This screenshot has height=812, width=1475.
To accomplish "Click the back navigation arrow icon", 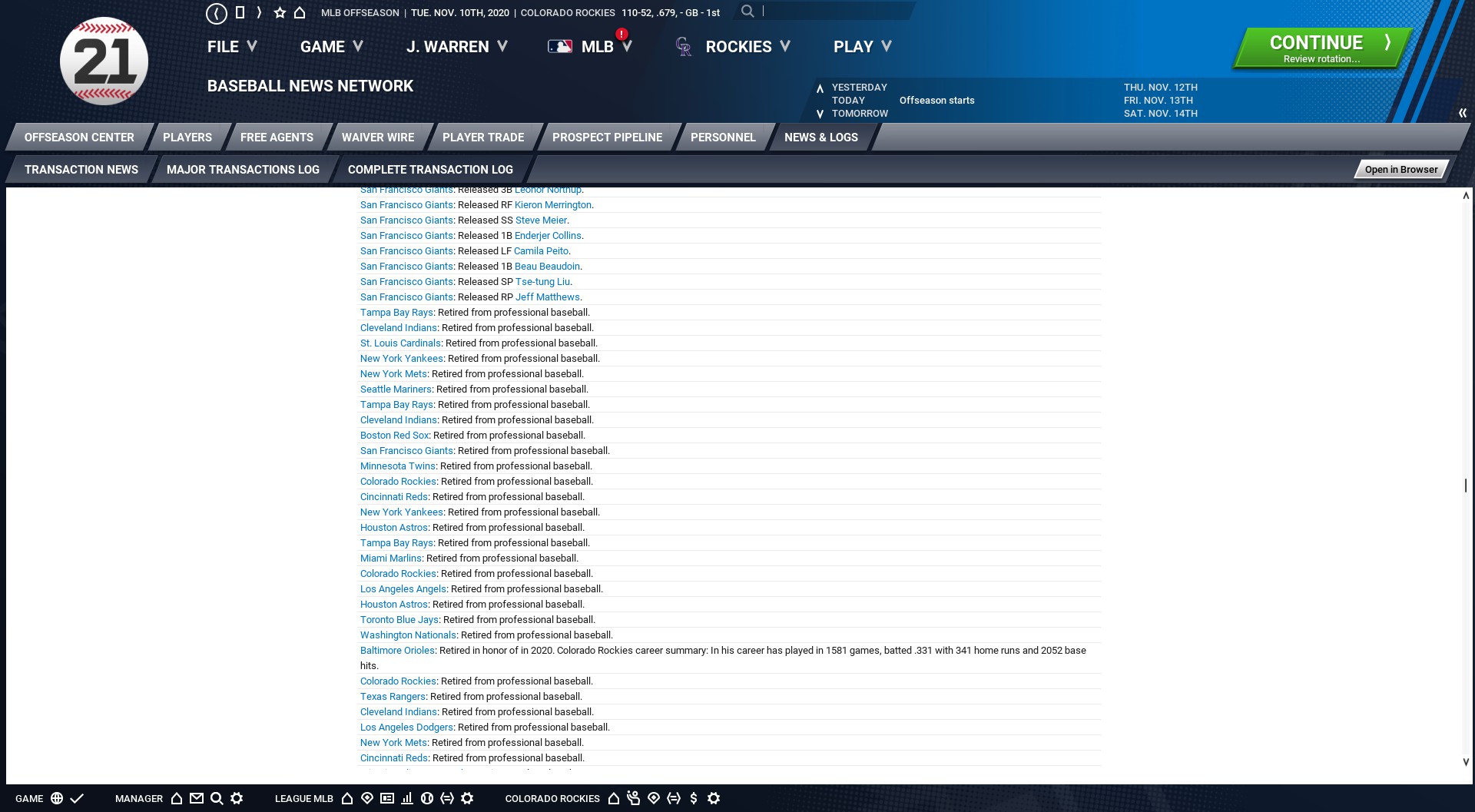I will 217,13.
